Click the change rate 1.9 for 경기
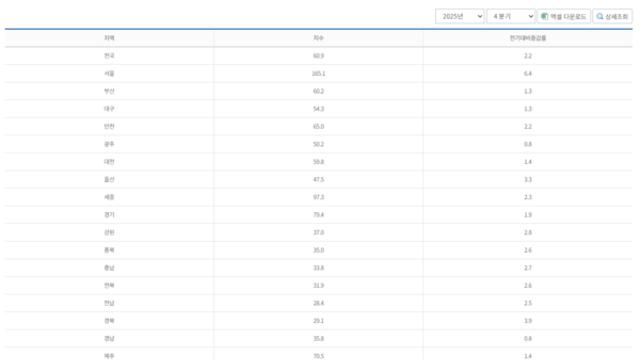Screen dimensions: 640x360 (x=528, y=215)
